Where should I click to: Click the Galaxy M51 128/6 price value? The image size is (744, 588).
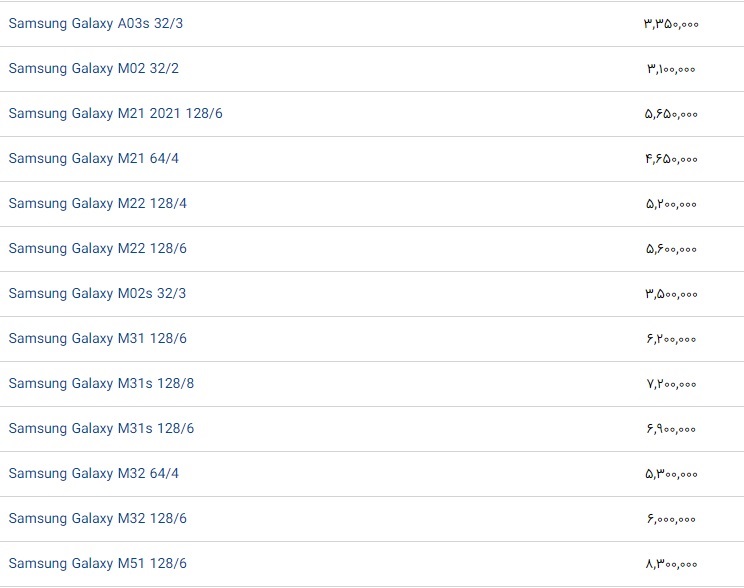click(671, 564)
